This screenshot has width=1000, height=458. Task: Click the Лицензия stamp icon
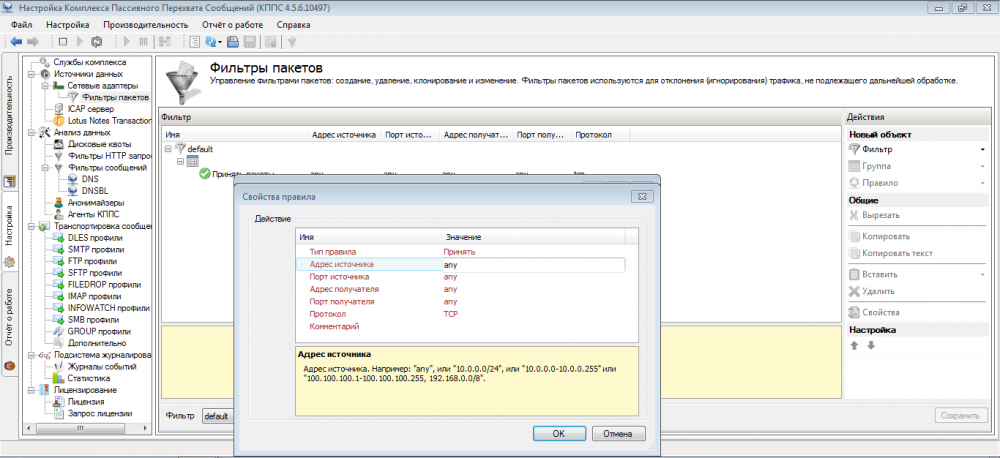[59, 402]
